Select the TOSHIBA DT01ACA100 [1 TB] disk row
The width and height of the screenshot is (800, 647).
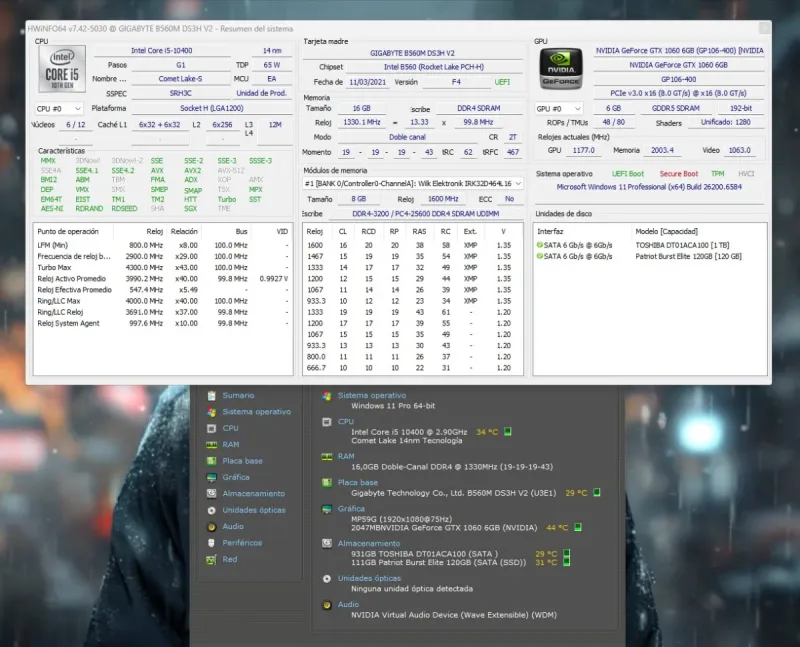tap(649, 245)
